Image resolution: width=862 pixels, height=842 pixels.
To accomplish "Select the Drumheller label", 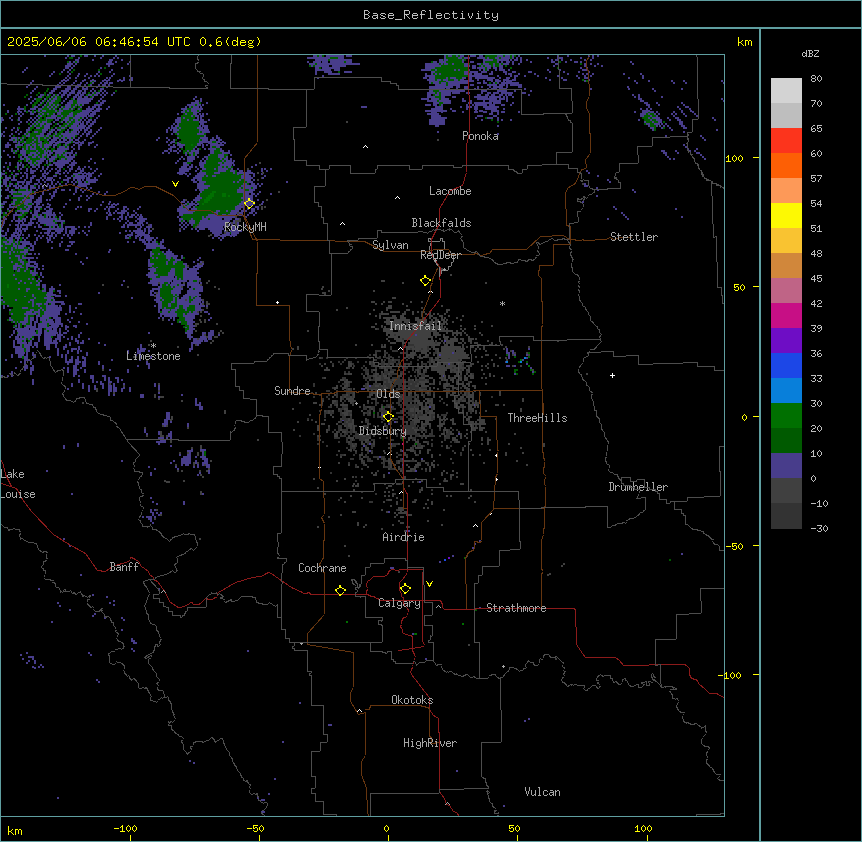I will click(x=638, y=487).
